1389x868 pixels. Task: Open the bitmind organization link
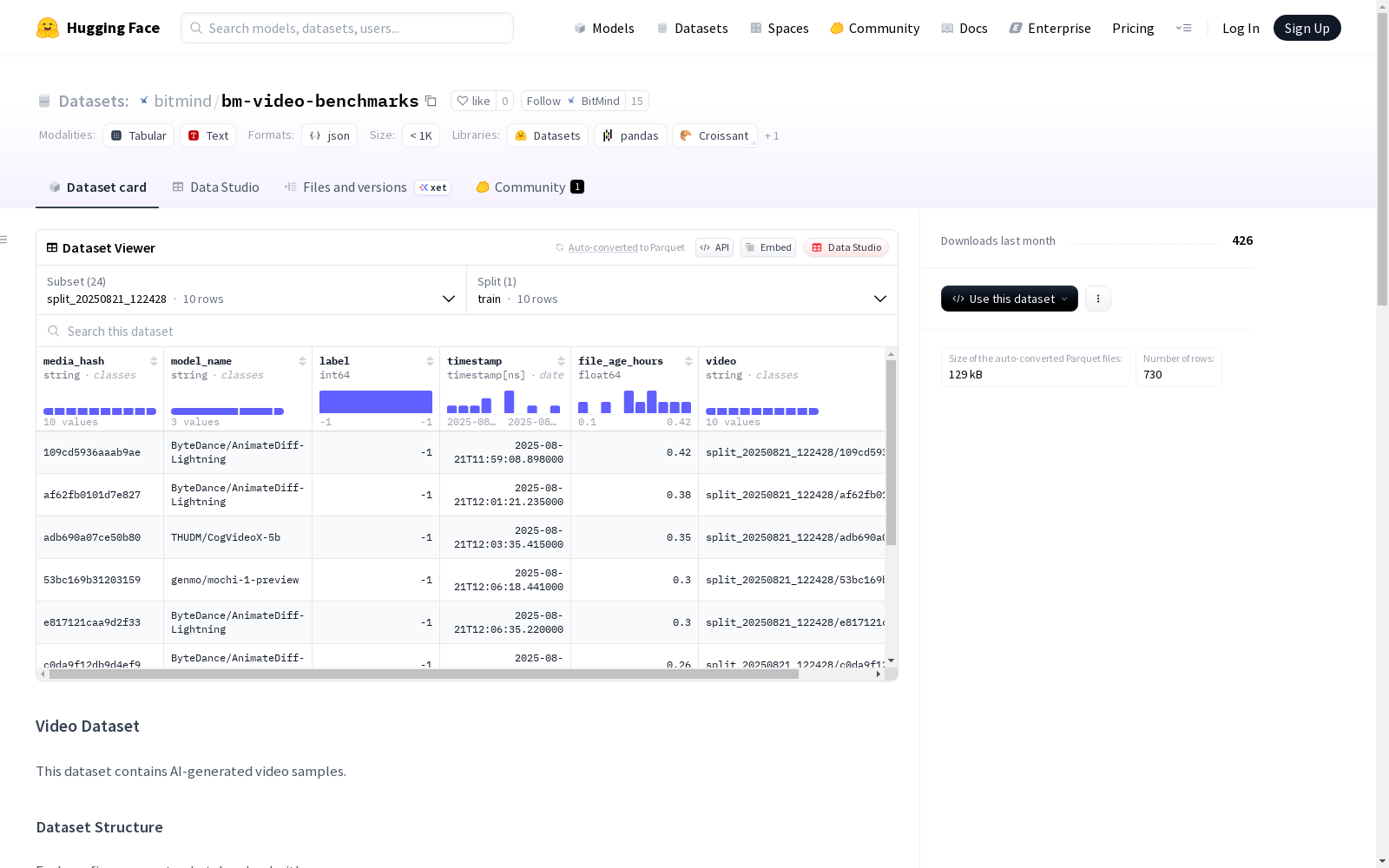coord(182,101)
